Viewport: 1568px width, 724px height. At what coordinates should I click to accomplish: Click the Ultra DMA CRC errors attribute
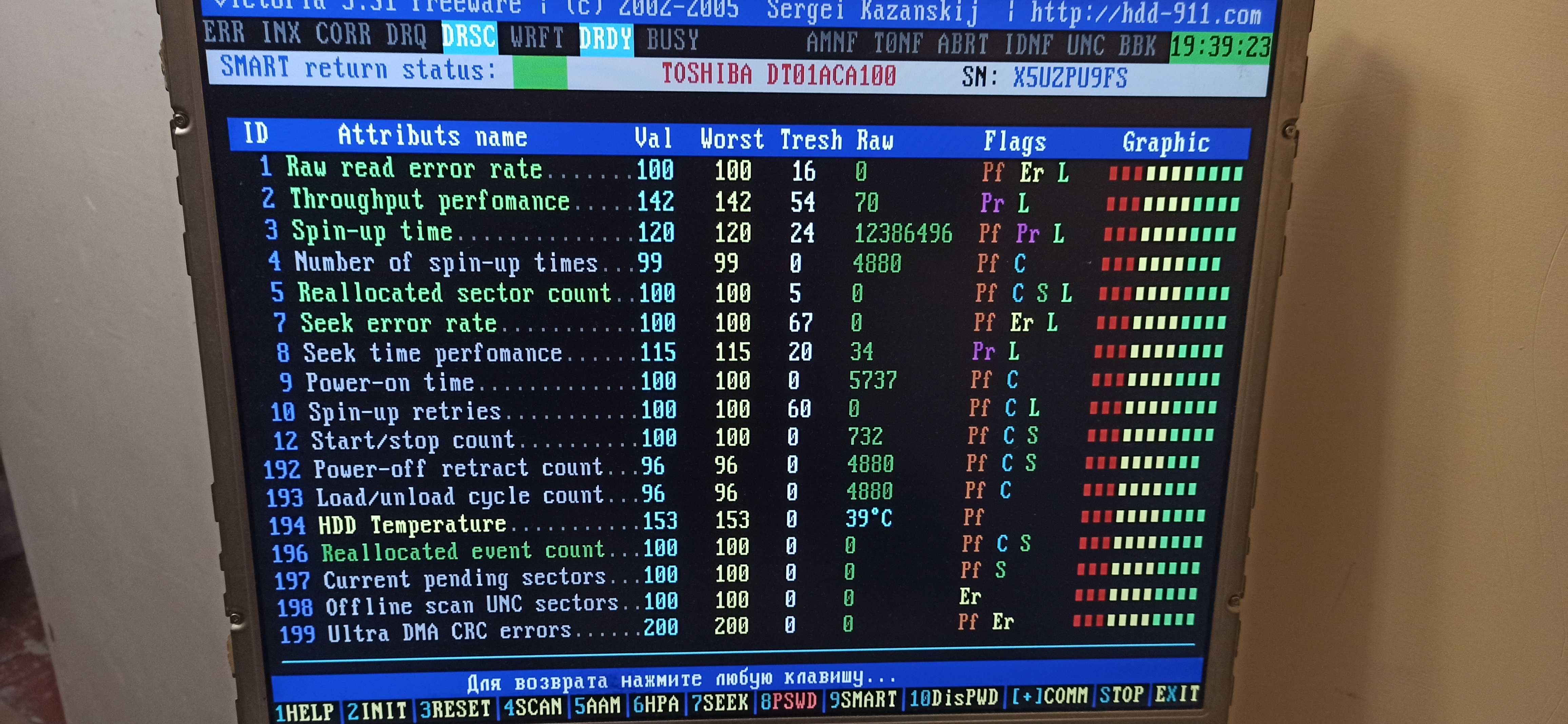pyautogui.click(x=450, y=632)
